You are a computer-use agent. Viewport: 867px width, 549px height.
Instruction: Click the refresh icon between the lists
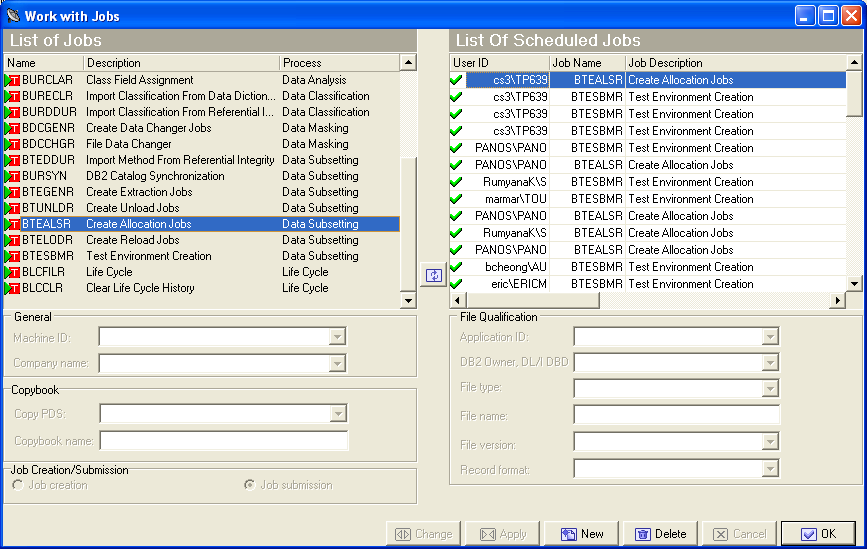point(432,276)
